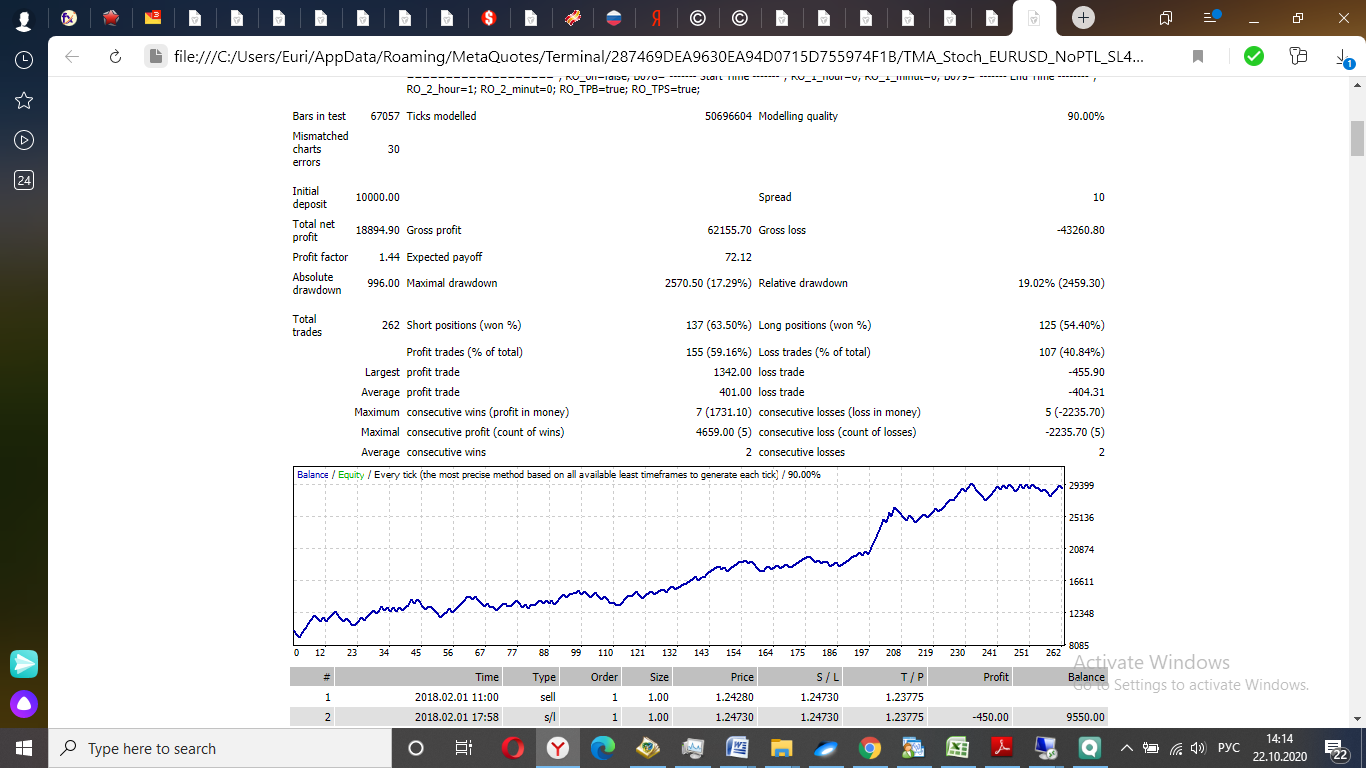Open the browser history clock icon
This screenshot has width=1366, height=768.
pyautogui.click(x=24, y=60)
